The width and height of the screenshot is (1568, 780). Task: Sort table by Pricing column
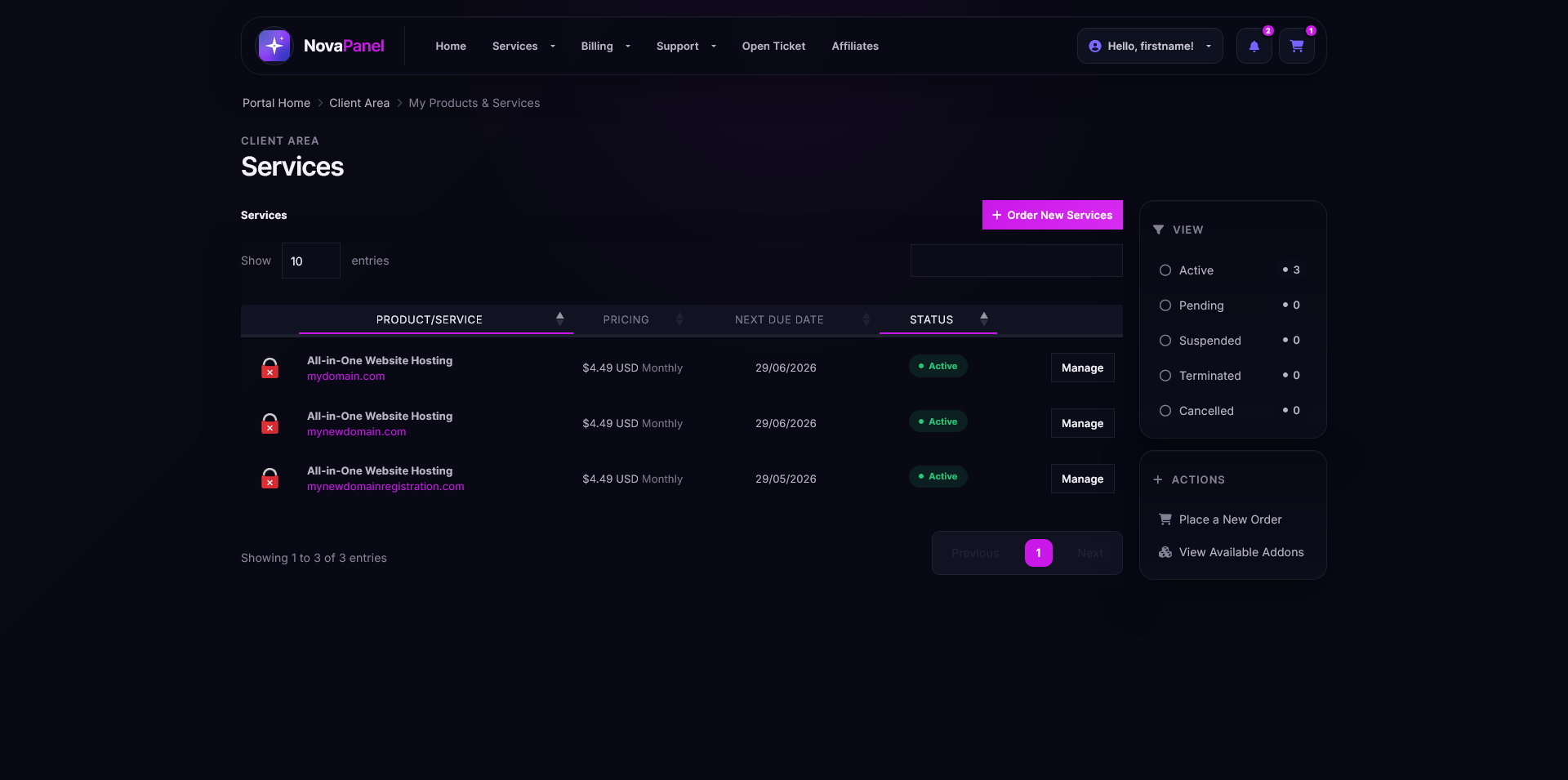coord(633,319)
